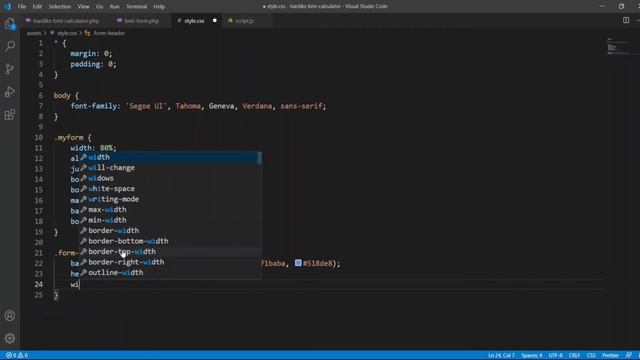
Task: Click the feedback icon in status bar
Action: [629, 356]
